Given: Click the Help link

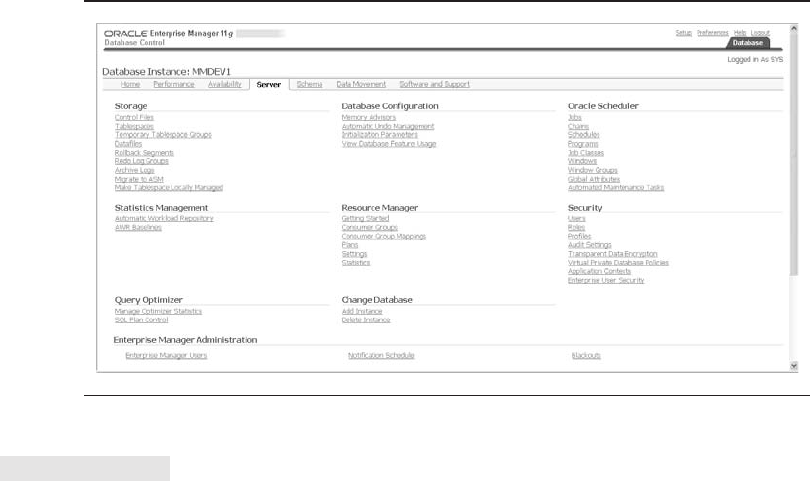Looking at the screenshot, I should 740,33.
